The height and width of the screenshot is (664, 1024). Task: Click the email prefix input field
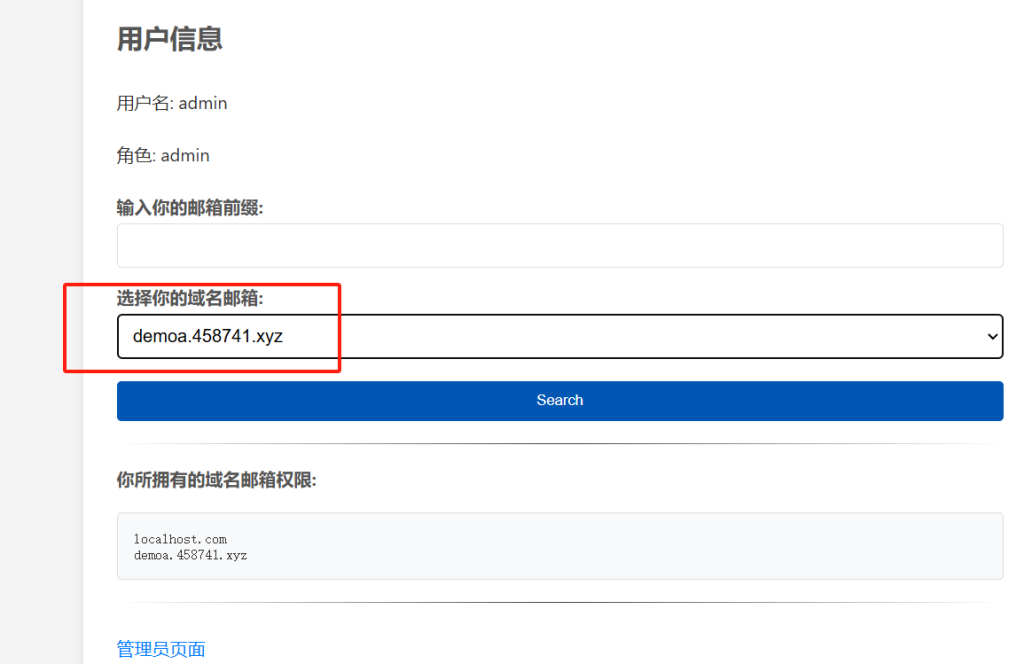pyautogui.click(x=559, y=245)
